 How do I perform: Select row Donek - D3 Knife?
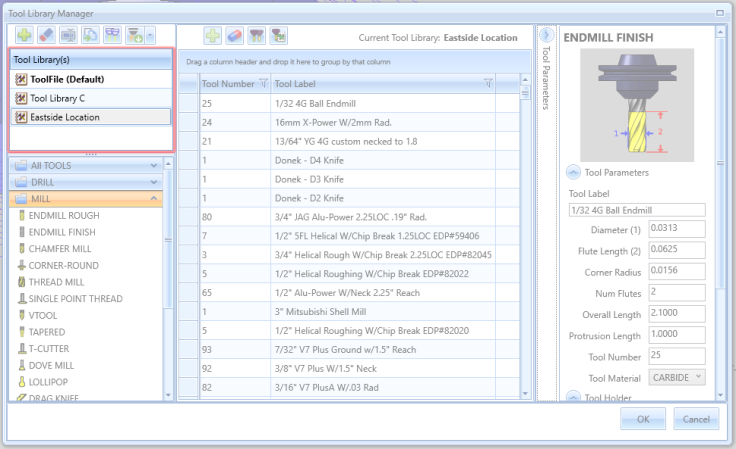pos(350,179)
